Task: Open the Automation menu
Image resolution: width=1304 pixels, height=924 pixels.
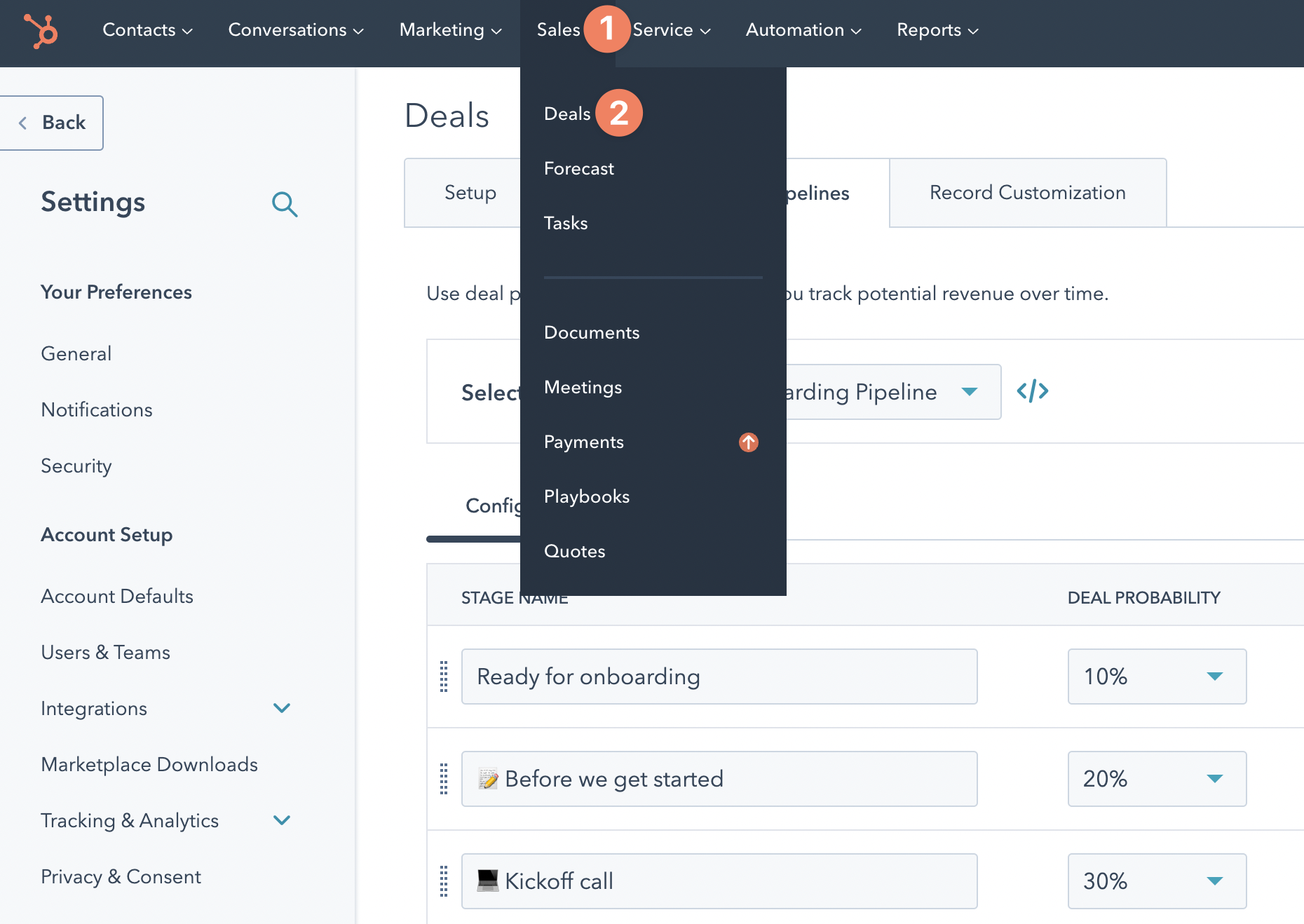Action: click(803, 30)
